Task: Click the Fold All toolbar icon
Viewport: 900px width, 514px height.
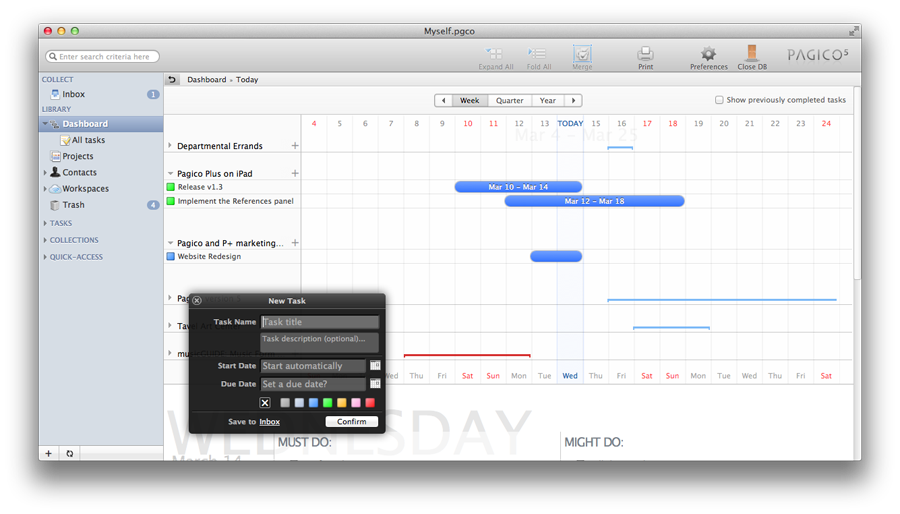Action: 537,54
